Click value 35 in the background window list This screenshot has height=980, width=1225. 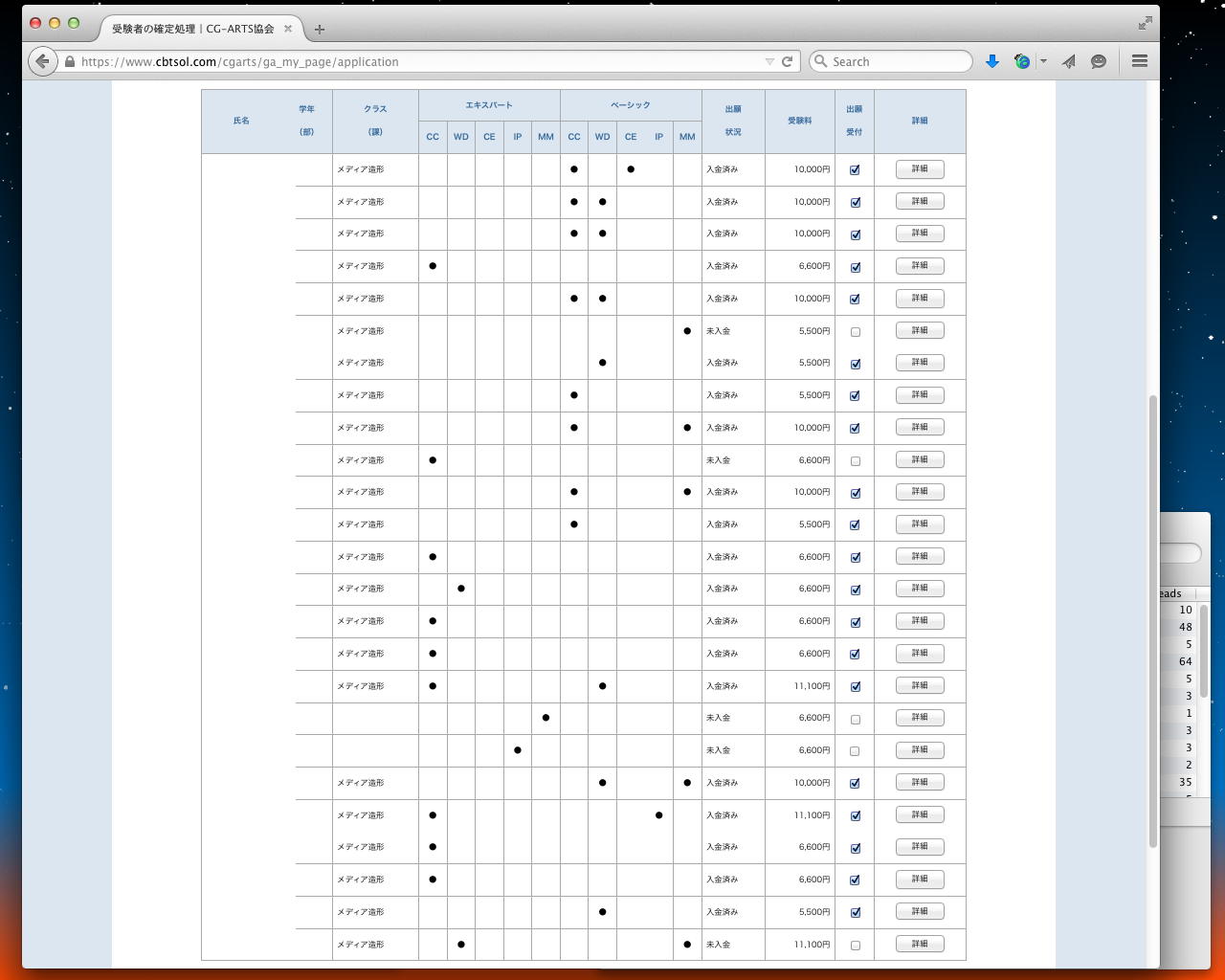[x=1186, y=782]
